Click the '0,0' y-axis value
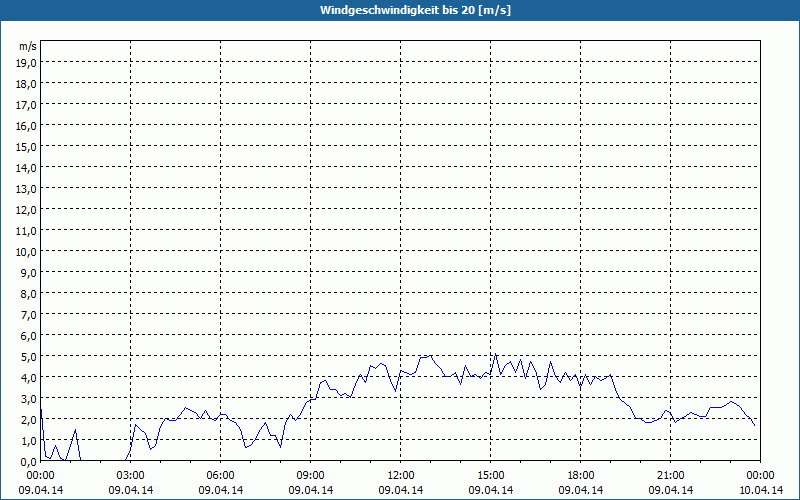 coord(30,462)
